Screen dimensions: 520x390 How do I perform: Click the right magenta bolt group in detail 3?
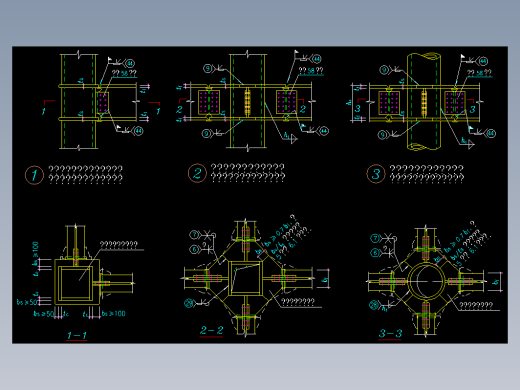click(455, 103)
